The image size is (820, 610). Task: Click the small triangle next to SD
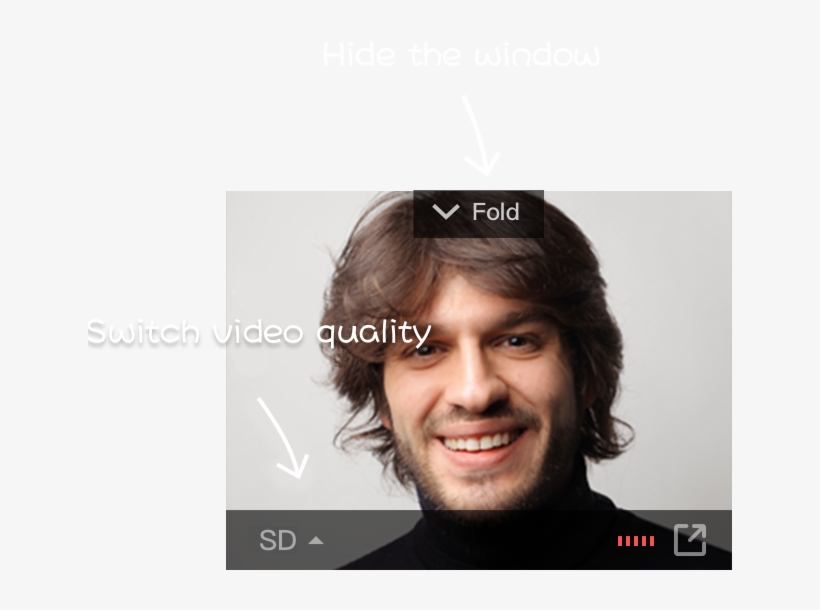316,540
